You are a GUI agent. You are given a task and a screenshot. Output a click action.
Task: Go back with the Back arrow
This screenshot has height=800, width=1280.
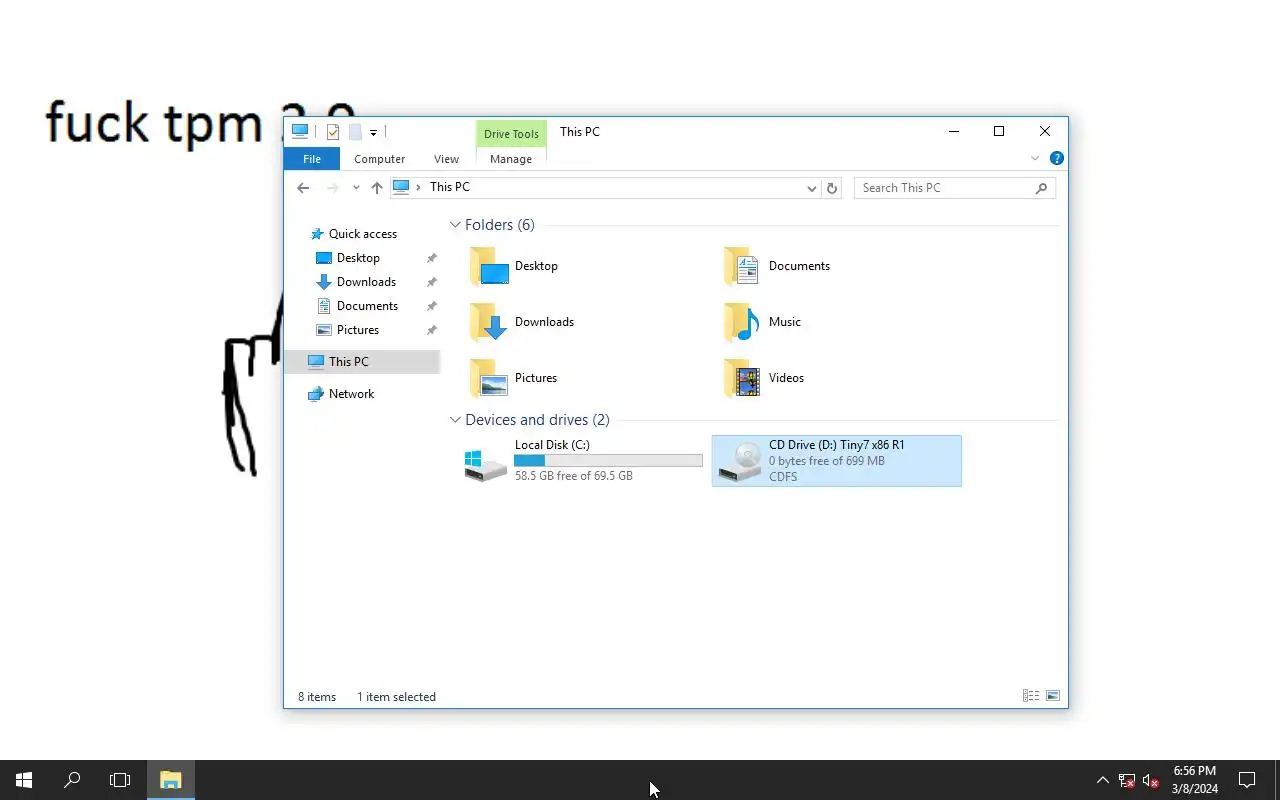[303, 188]
